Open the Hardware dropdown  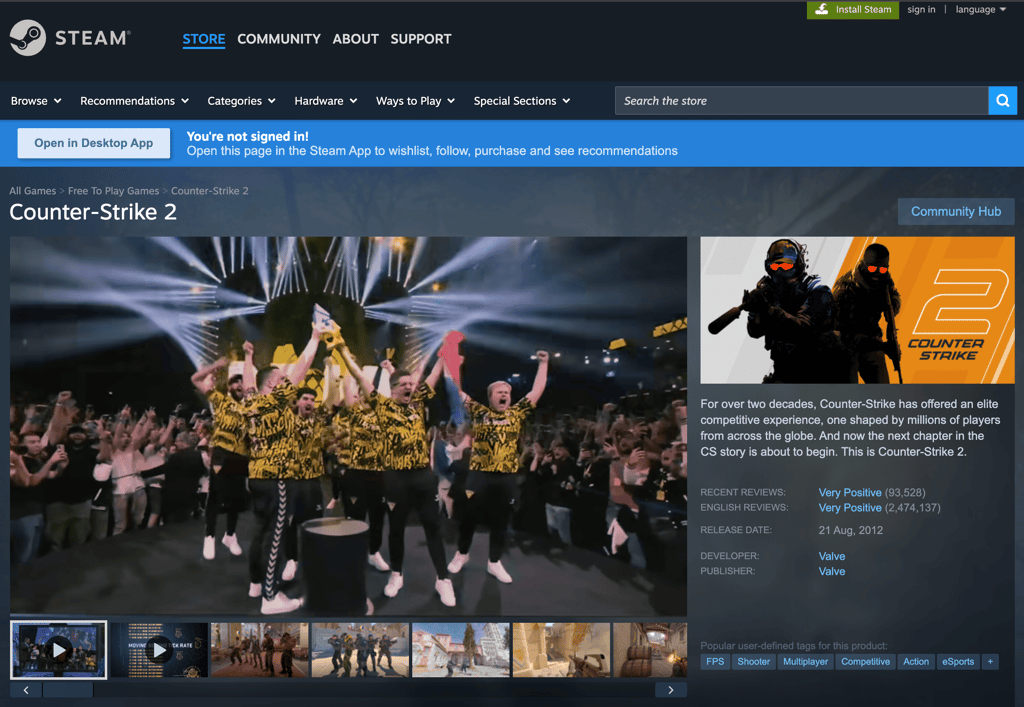325,101
